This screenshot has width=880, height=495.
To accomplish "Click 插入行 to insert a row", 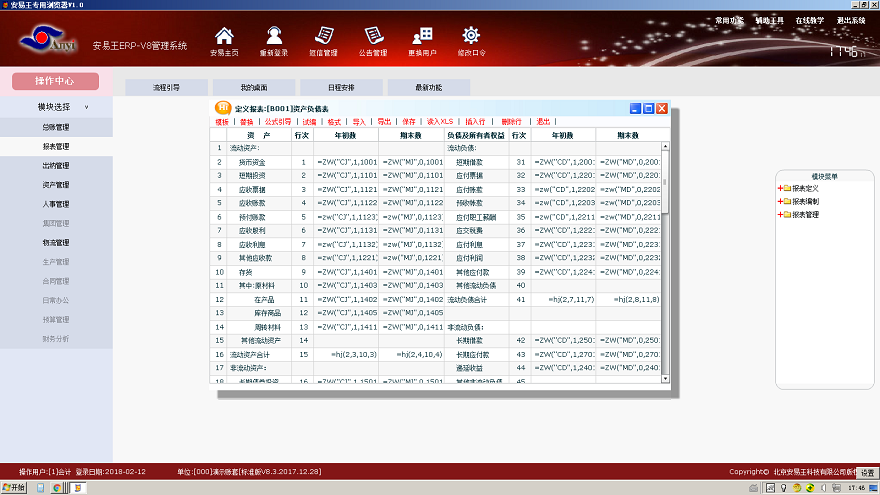I will click(475, 122).
